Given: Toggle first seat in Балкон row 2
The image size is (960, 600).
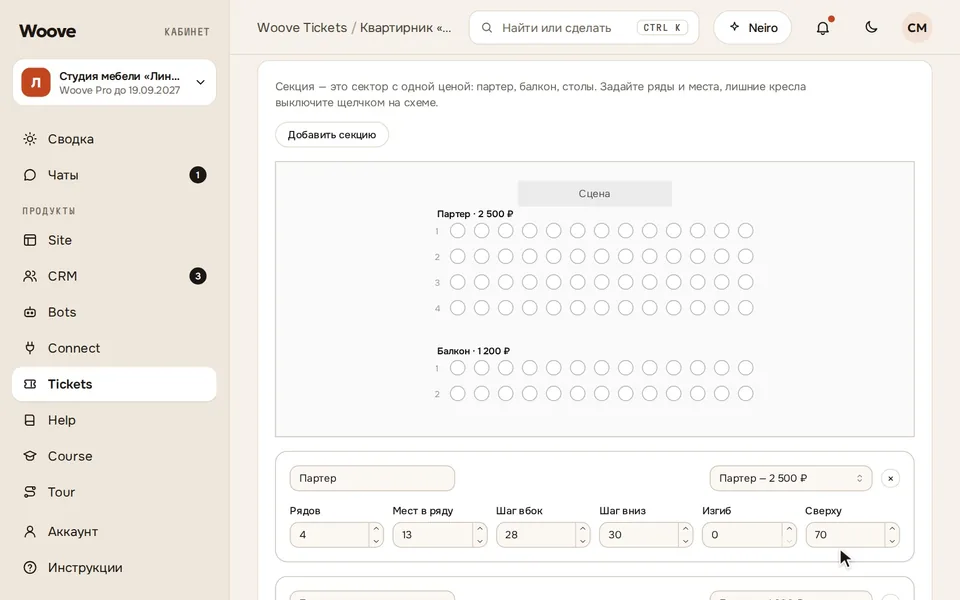Looking at the screenshot, I should pyautogui.click(x=457, y=394).
